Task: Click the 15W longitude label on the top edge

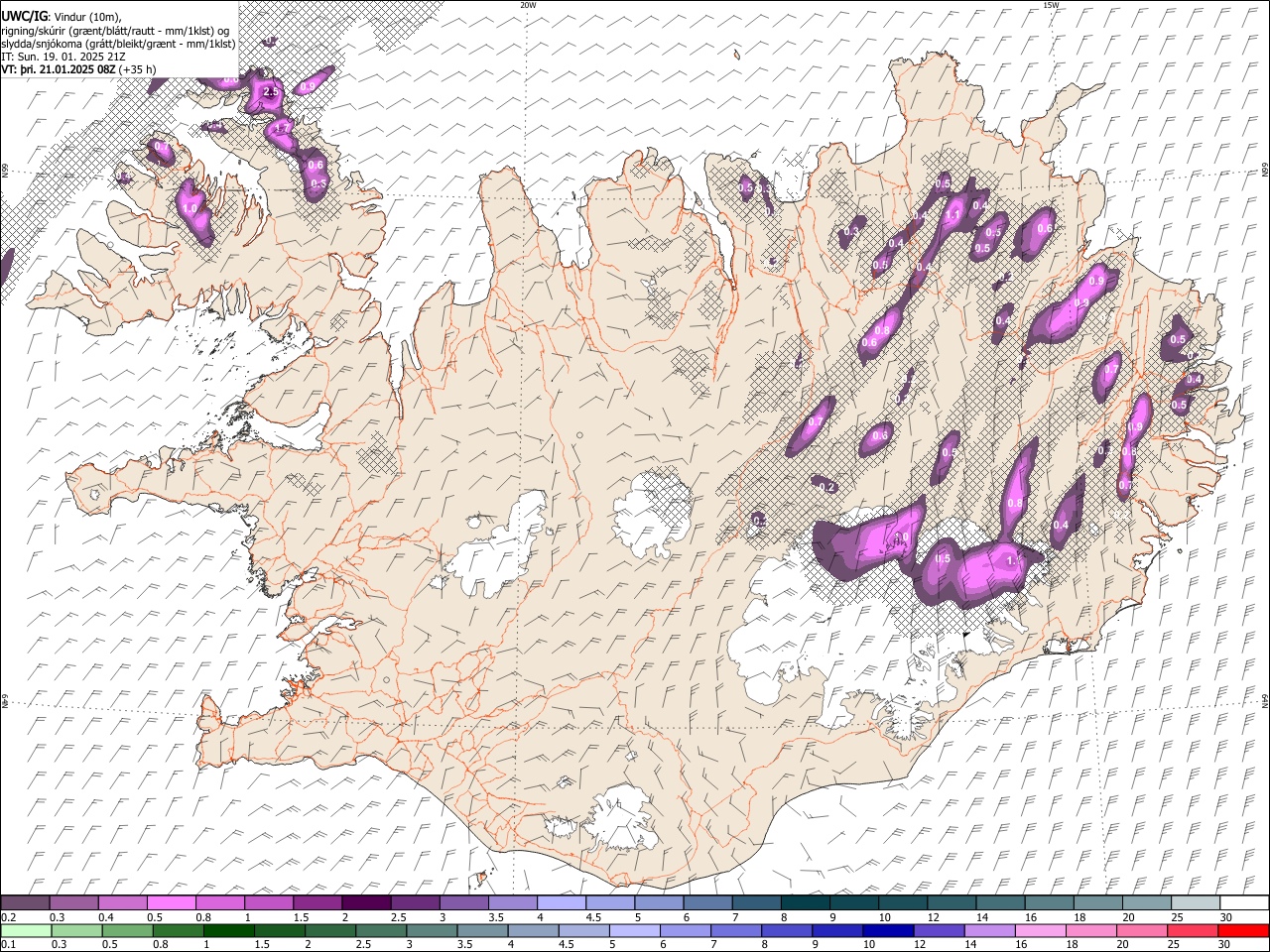Action: (x=1051, y=5)
